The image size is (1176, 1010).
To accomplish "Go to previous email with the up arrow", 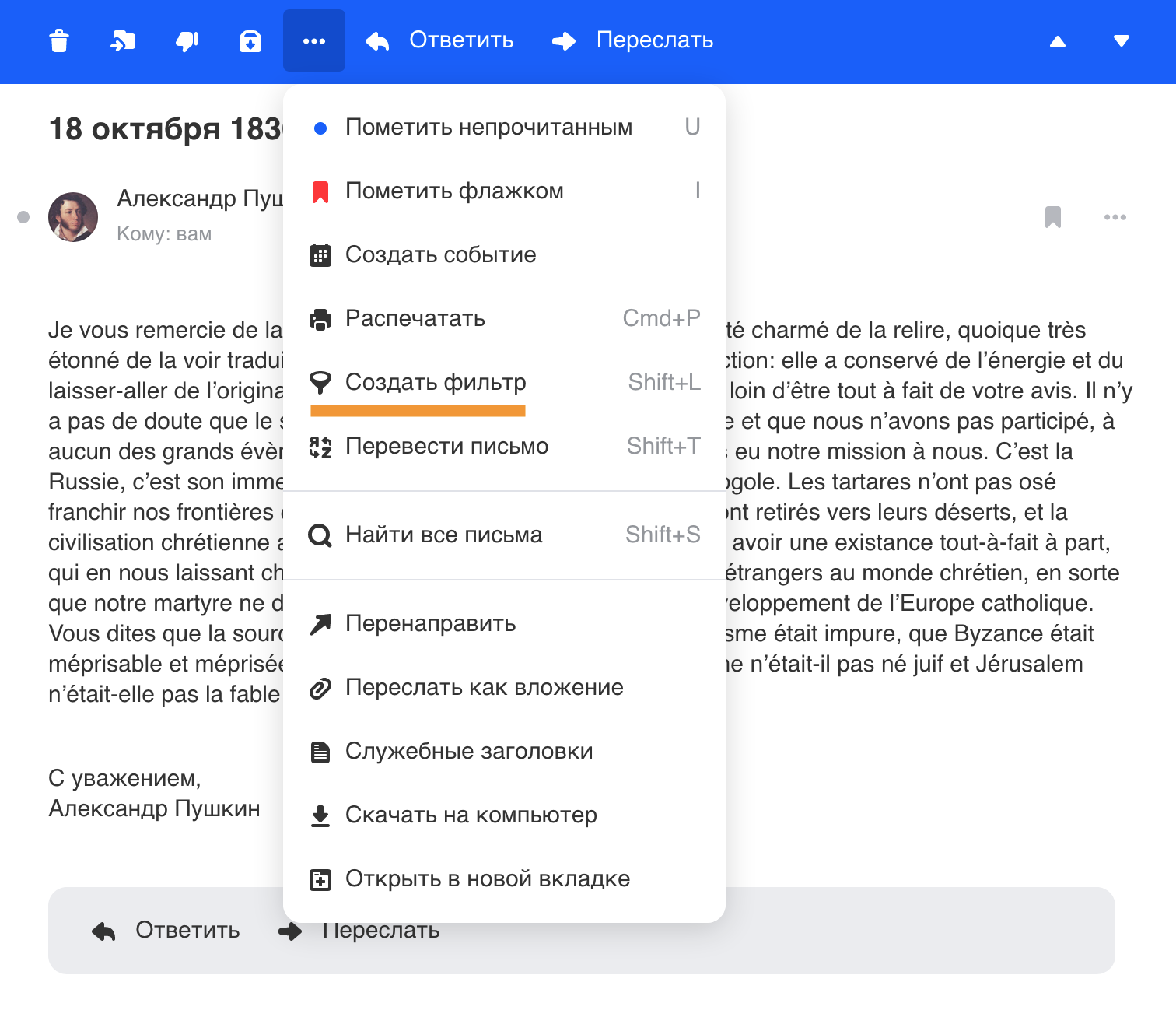I will 1058,41.
